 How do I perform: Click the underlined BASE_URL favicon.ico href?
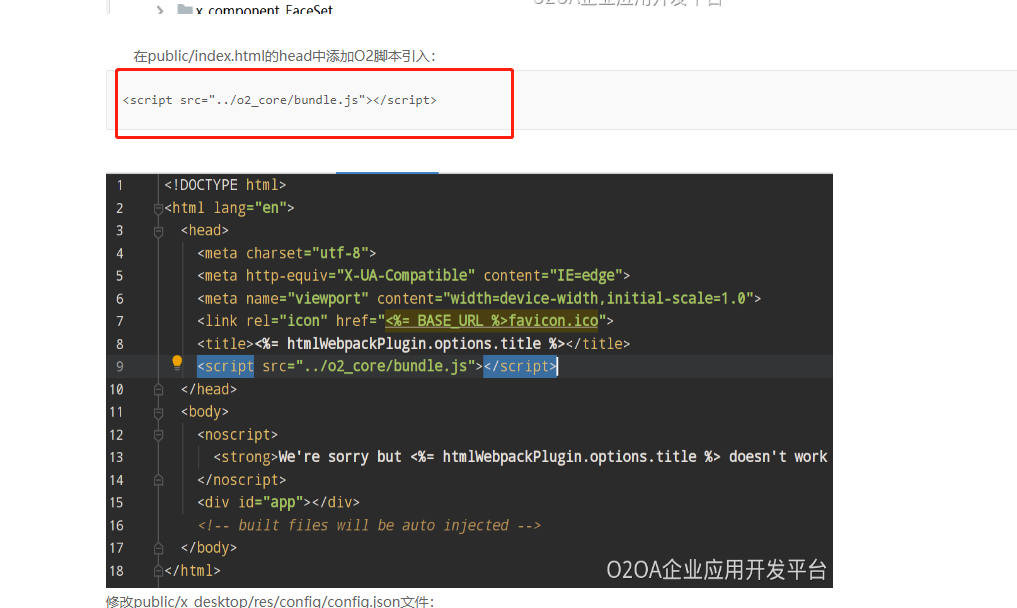[x=492, y=321]
